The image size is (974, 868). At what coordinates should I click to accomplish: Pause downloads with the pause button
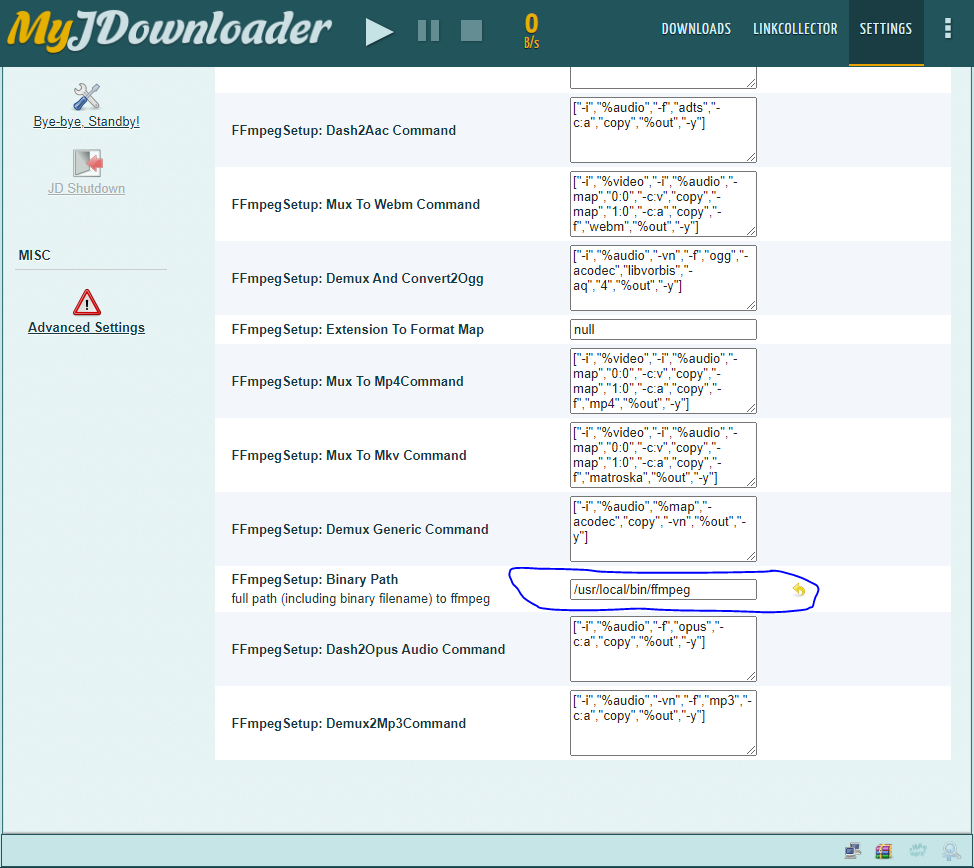click(429, 30)
